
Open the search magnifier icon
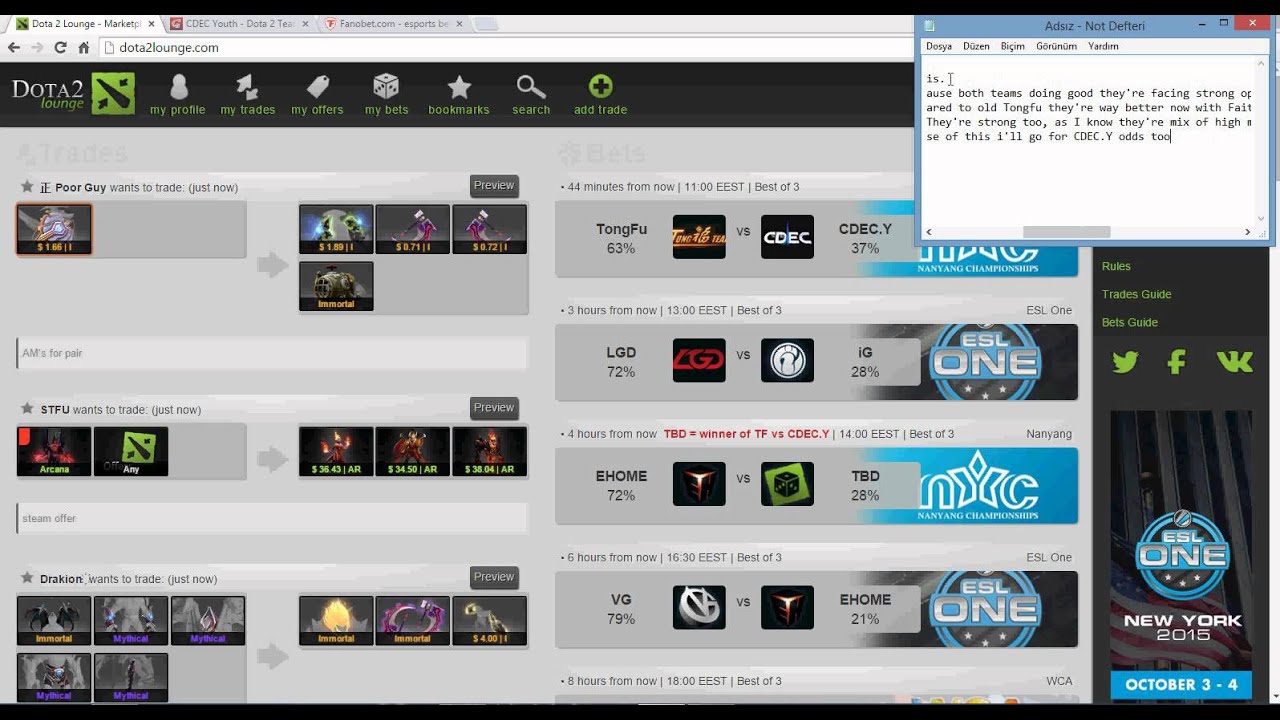coord(531,87)
